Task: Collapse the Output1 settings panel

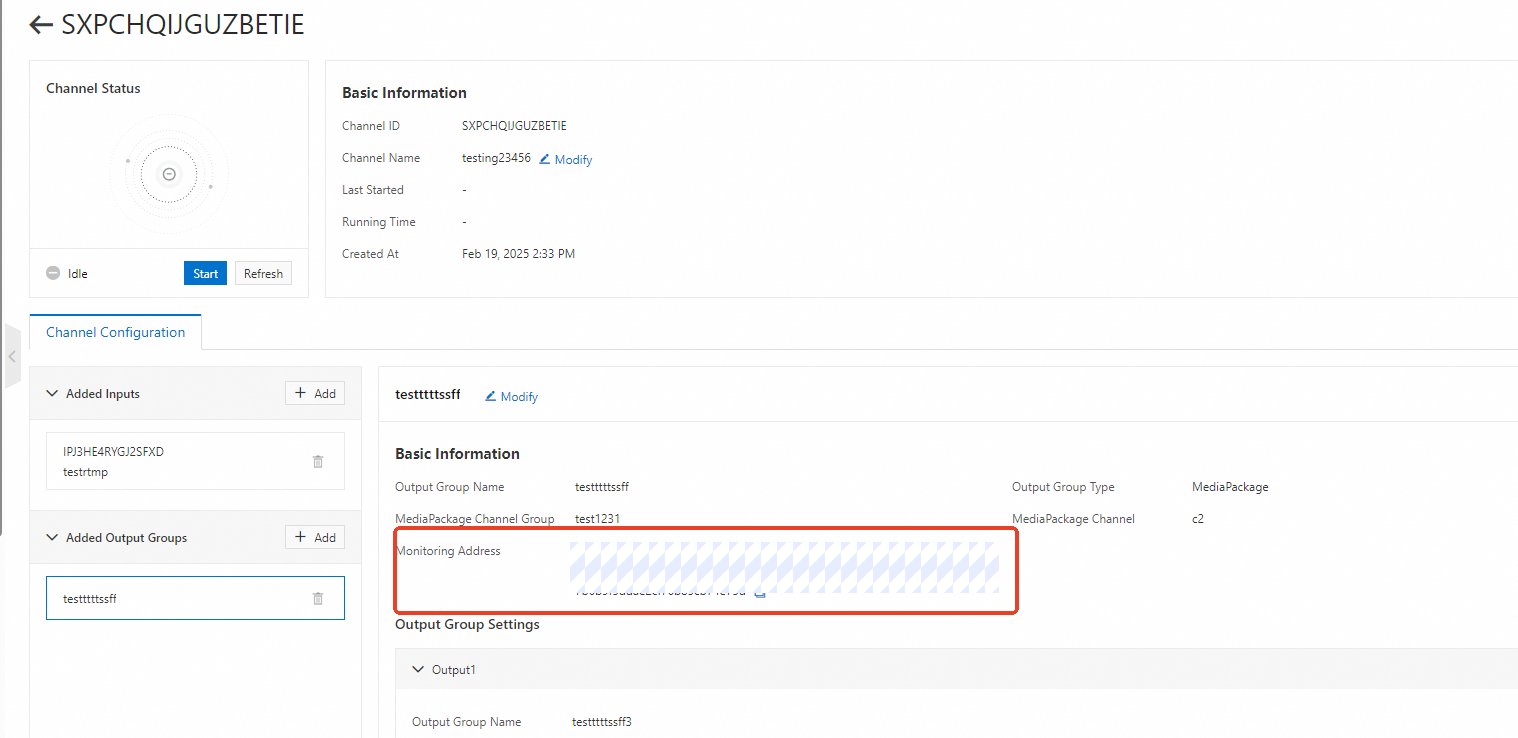Action: tap(419, 669)
